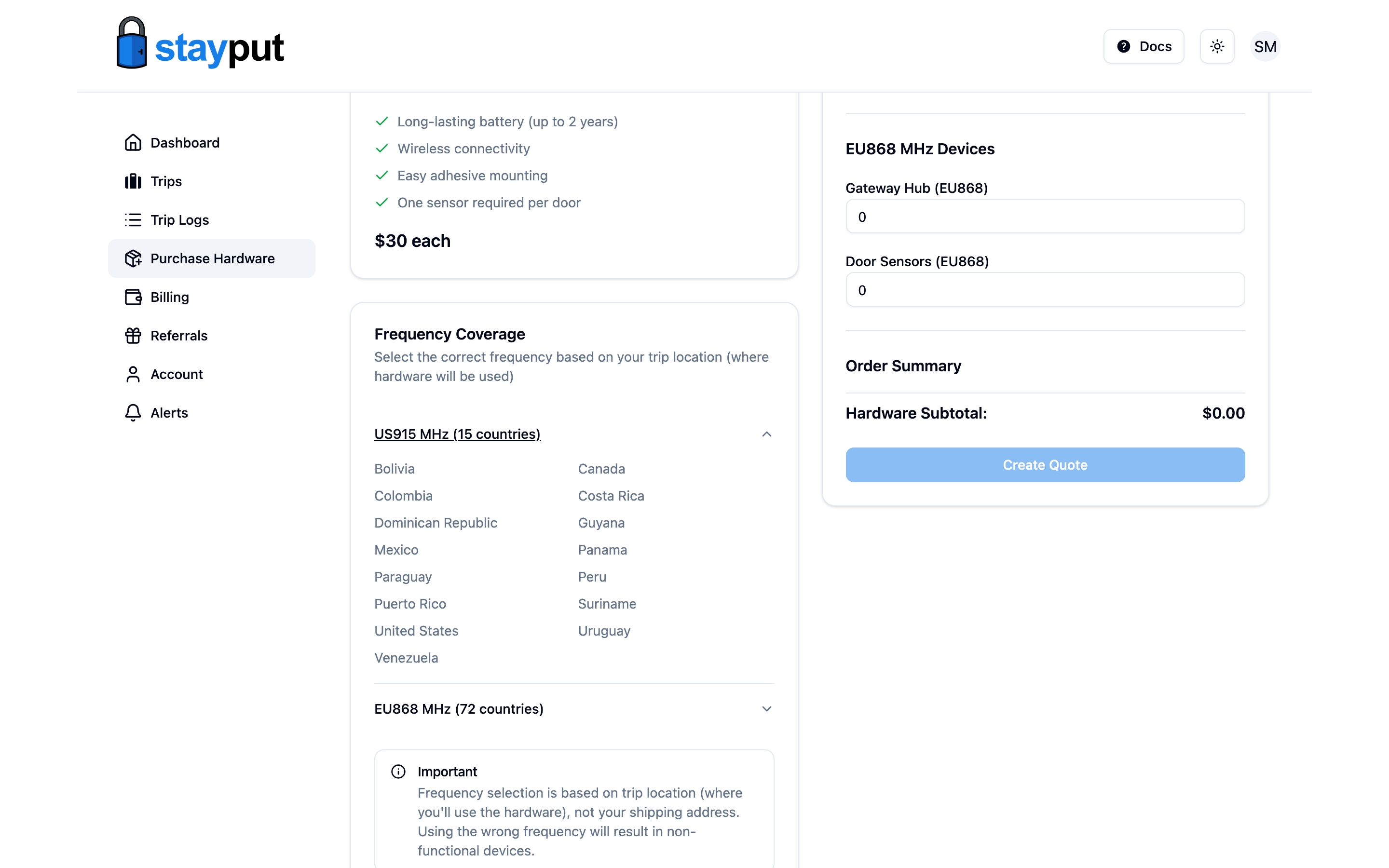Click the stayput logo
Image resolution: width=1389 pixels, height=868 pixels.
[200, 43]
